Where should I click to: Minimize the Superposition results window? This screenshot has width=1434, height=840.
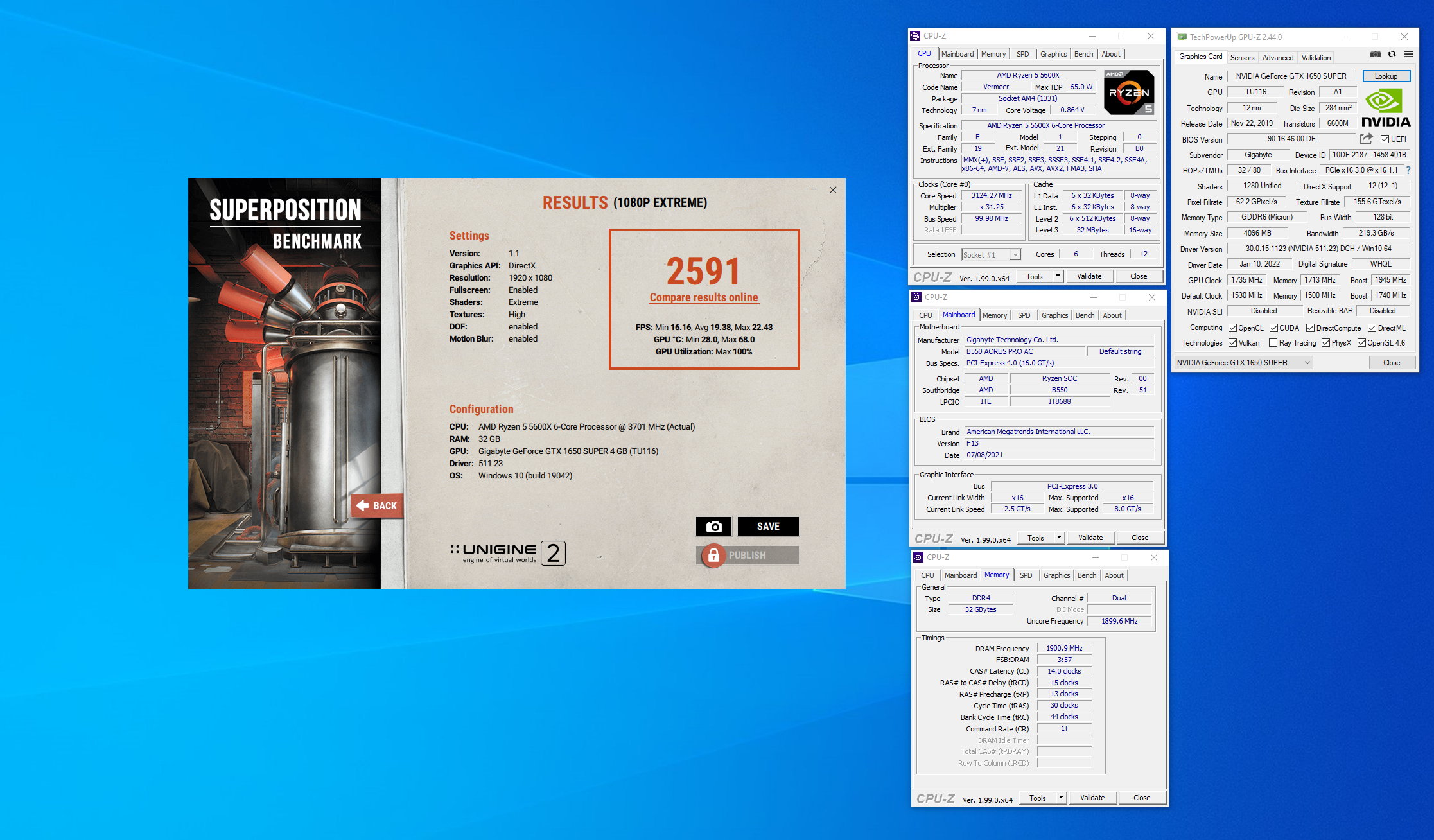tap(814, 189)
